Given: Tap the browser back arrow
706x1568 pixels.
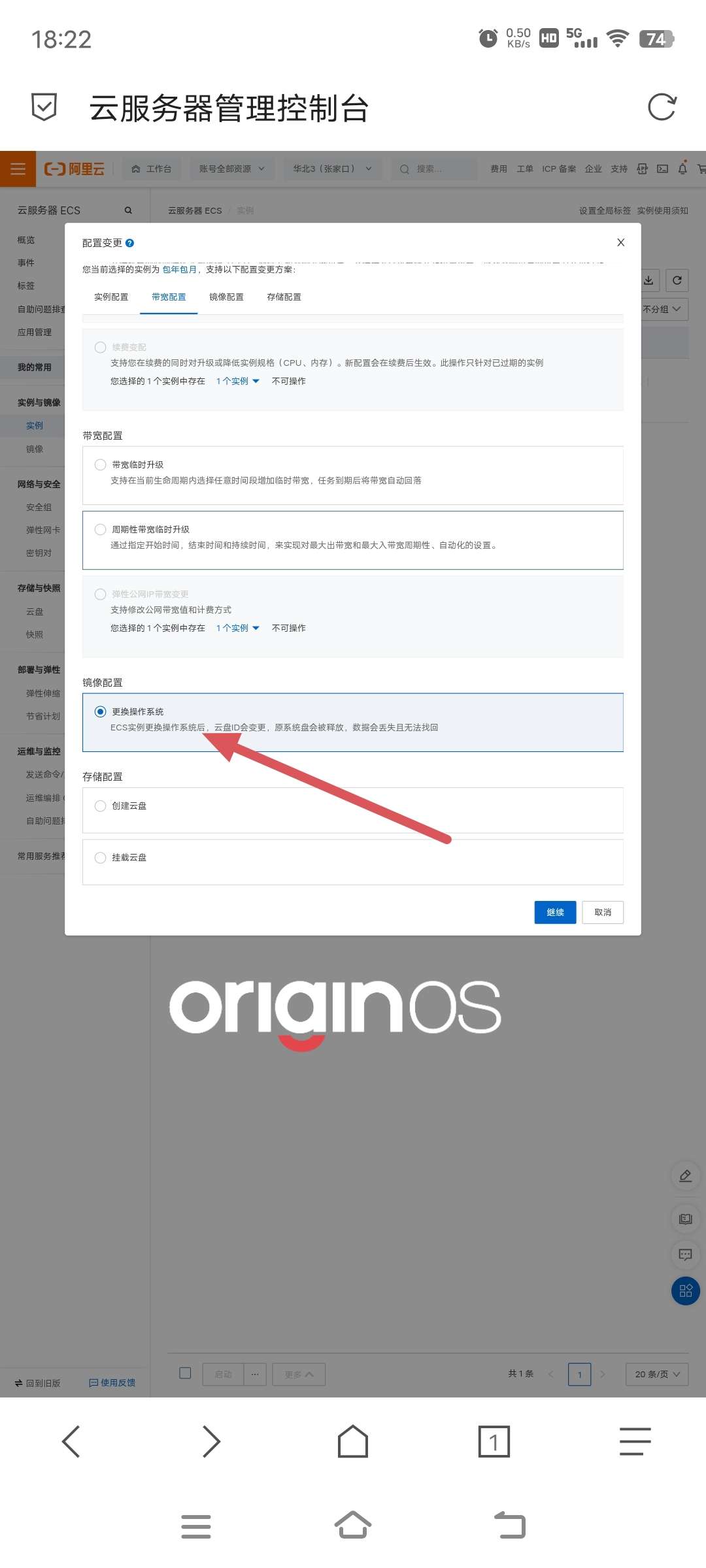Looking at the screenshot, I should (71, 1441).
